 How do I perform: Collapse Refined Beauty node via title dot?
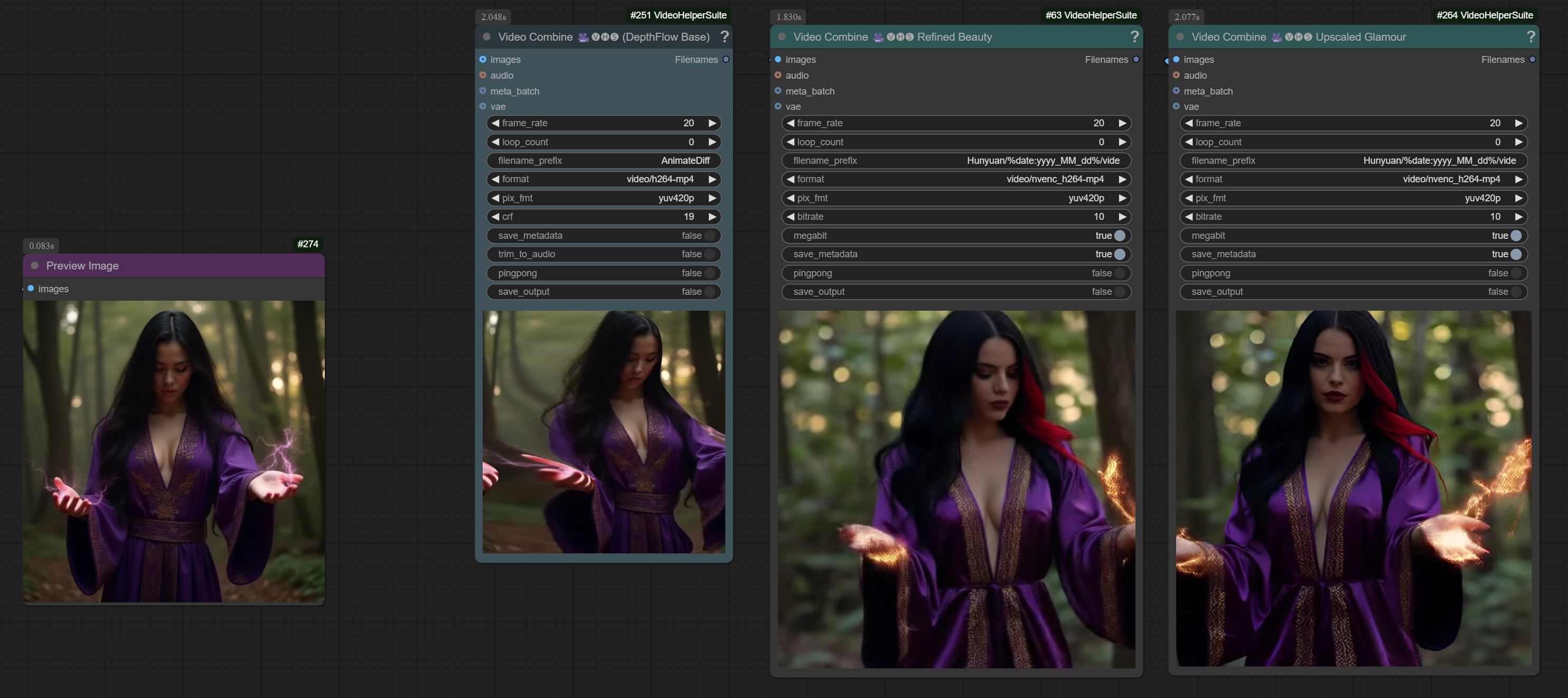pyautogui.click(x=782, y=36)
